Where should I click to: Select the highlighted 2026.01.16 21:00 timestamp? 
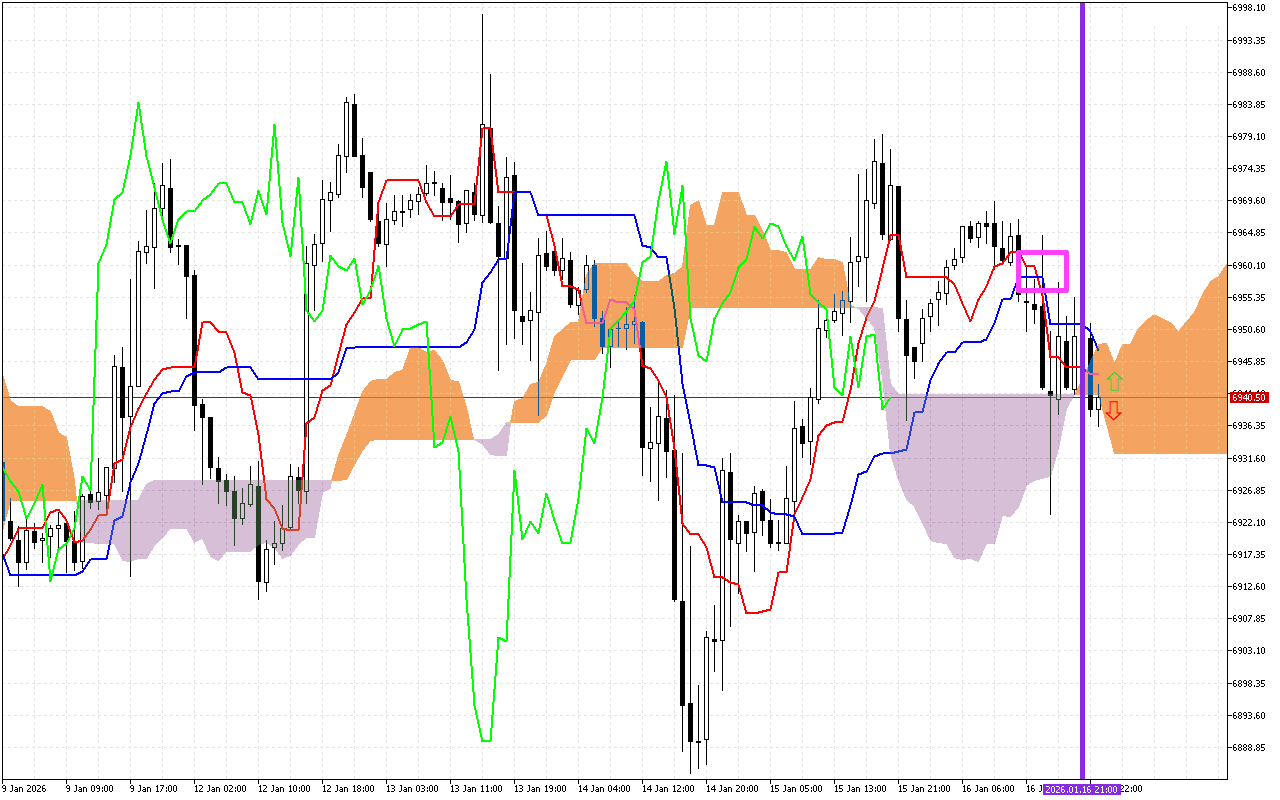tap(1082, 789)
